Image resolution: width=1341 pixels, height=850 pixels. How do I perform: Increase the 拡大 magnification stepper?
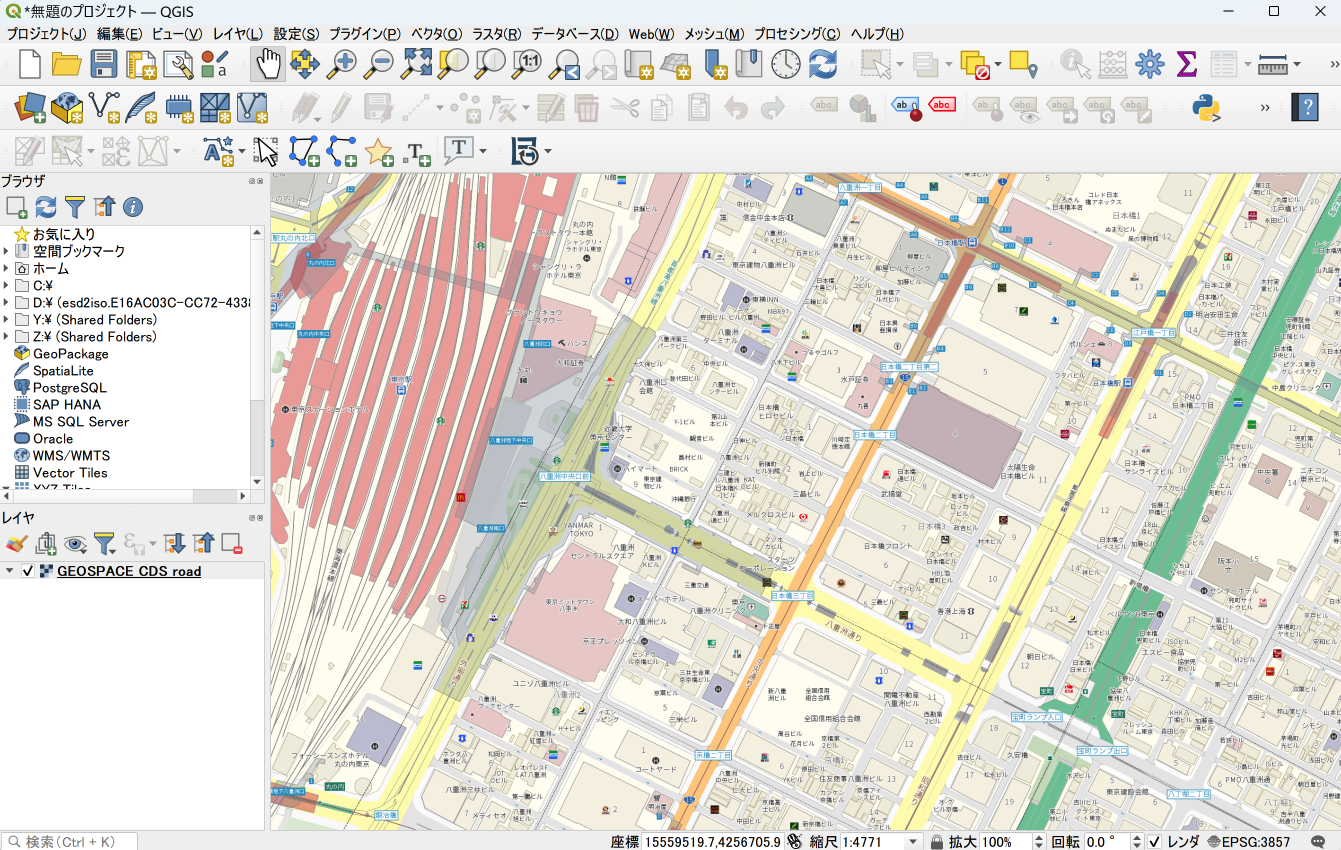click(1038, 838)
